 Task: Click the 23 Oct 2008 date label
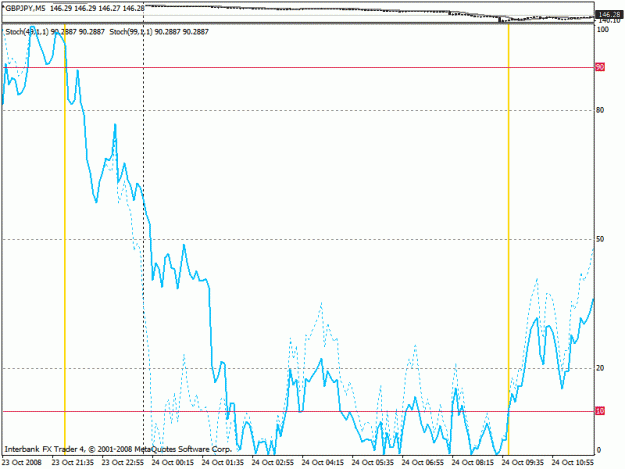(22, 462)
